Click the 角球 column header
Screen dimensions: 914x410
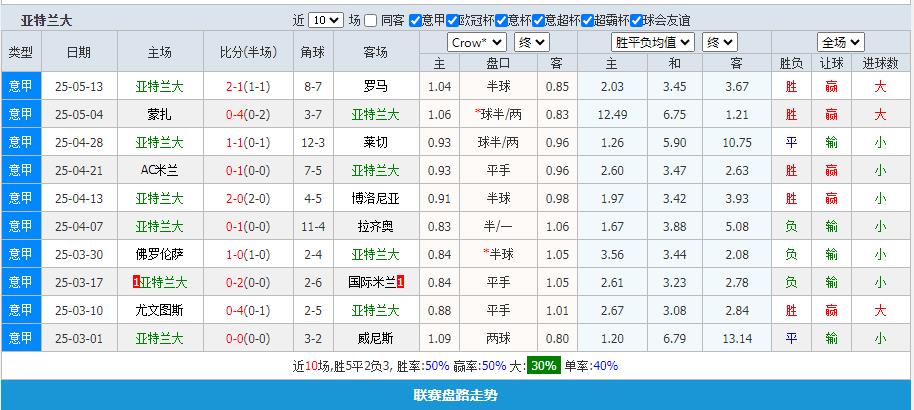click(312, 52)
